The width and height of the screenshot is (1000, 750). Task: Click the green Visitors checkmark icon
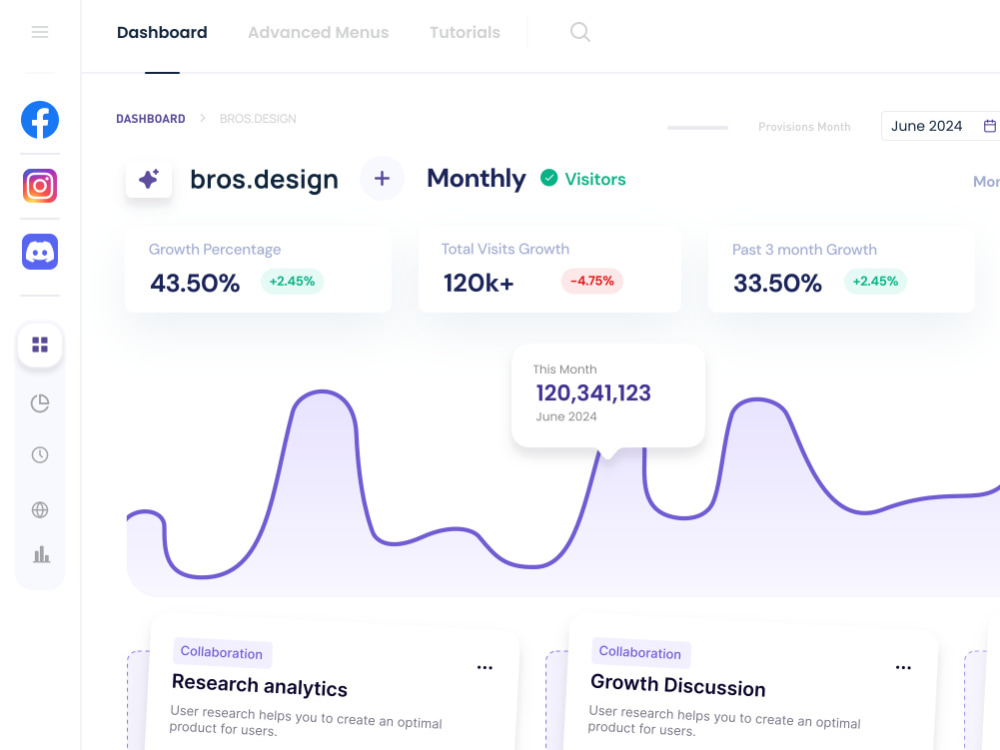click(548, 178)
